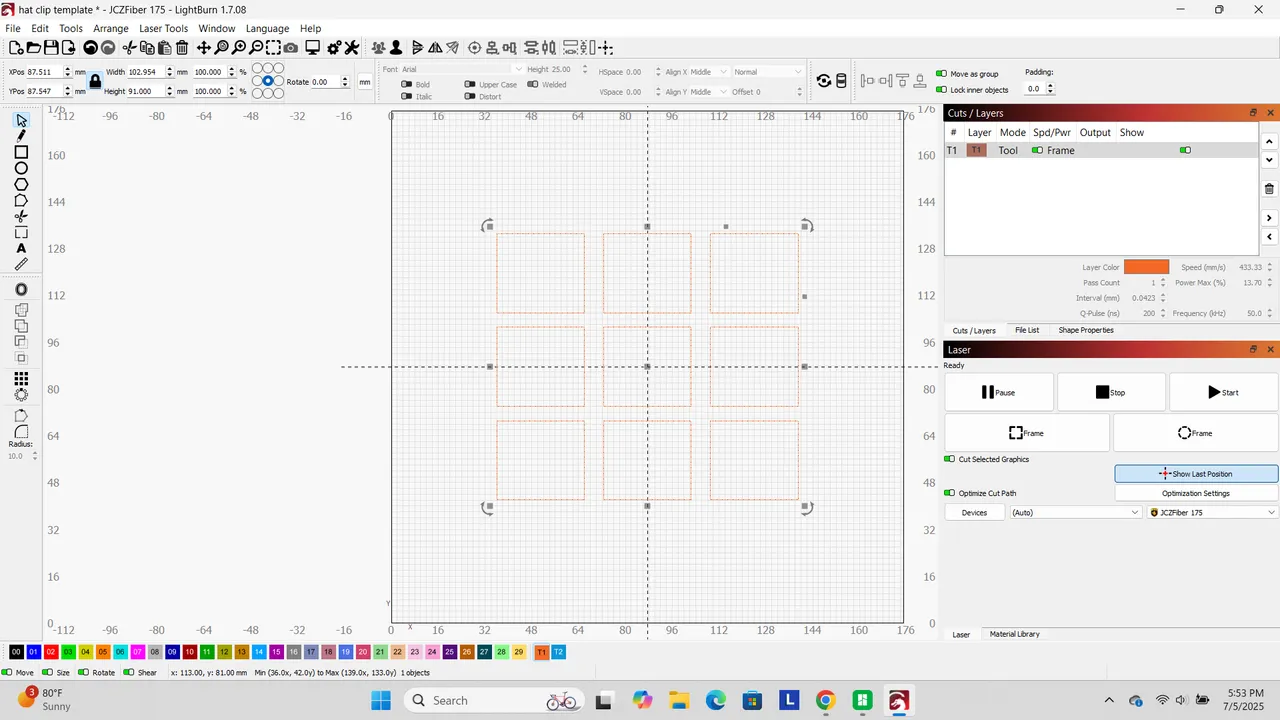The height and width of the screenshot is (720, 1280).
Task: Switch to the Material Library tab
Action: click(x=1015, y=634)
